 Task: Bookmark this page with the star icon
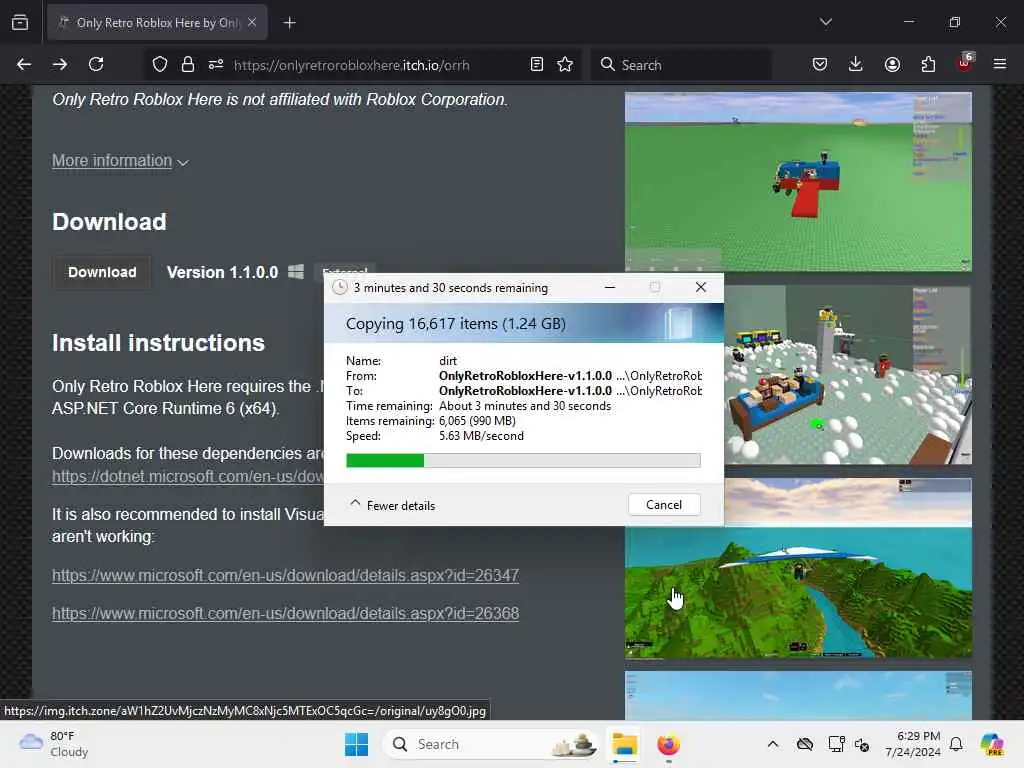click(565, 65)
